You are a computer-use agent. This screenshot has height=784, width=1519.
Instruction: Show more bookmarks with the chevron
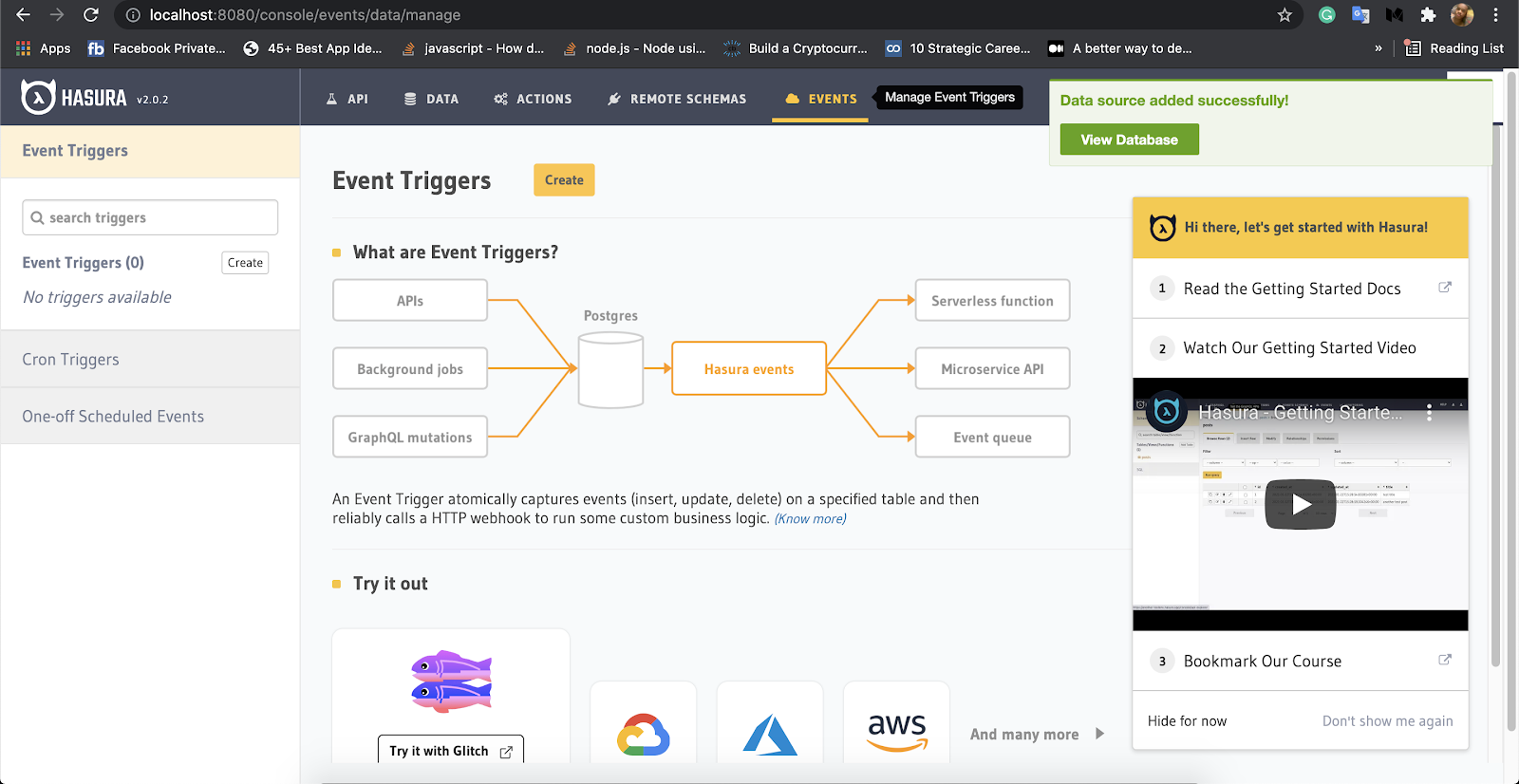[x=1378, y=48]
